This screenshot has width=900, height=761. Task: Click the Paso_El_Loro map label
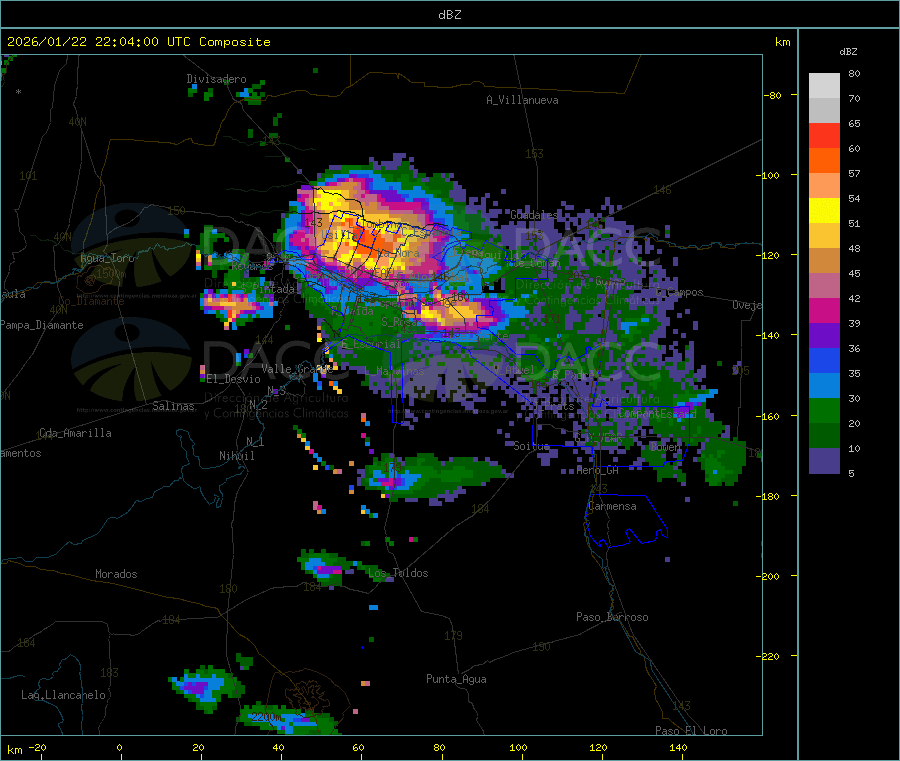[692, 731]
